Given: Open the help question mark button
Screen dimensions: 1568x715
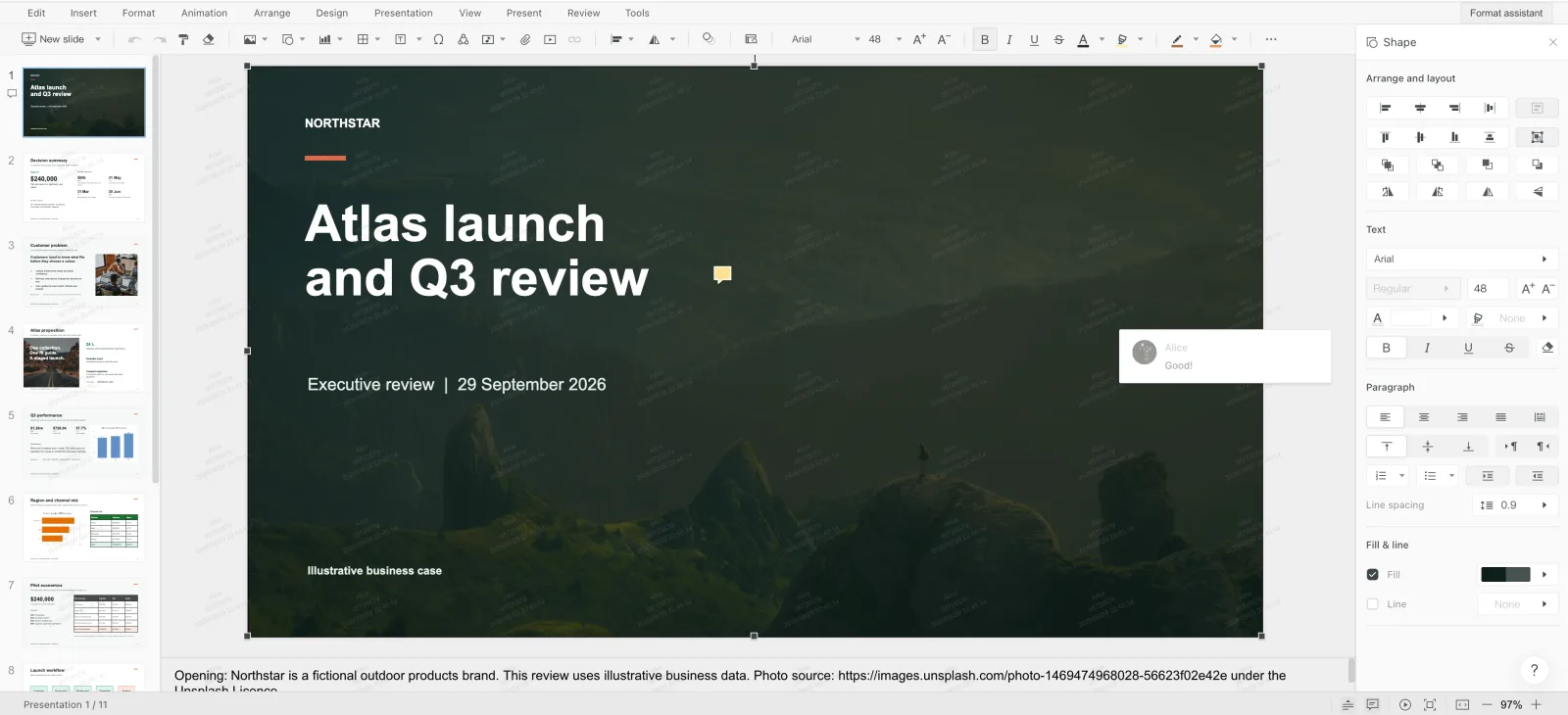Looking at the screenshot, I should click(x=1535, y=670).
